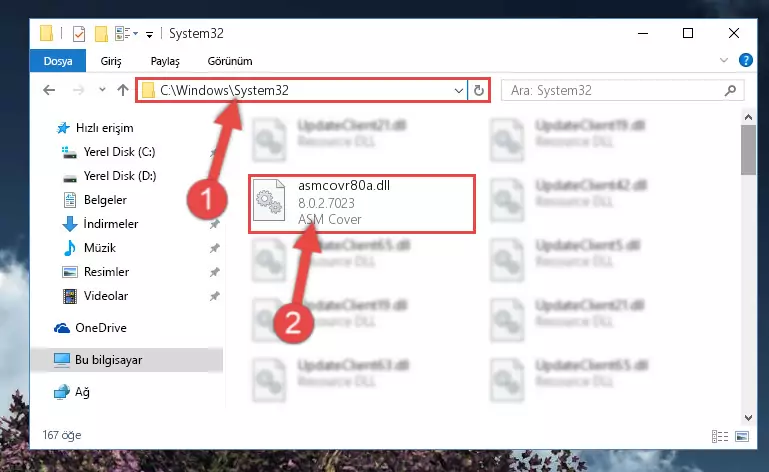The width and height of the screenshot is (769, 472).
Task: Expand the ribbon with the chevron
Action: tap(723, 60)
